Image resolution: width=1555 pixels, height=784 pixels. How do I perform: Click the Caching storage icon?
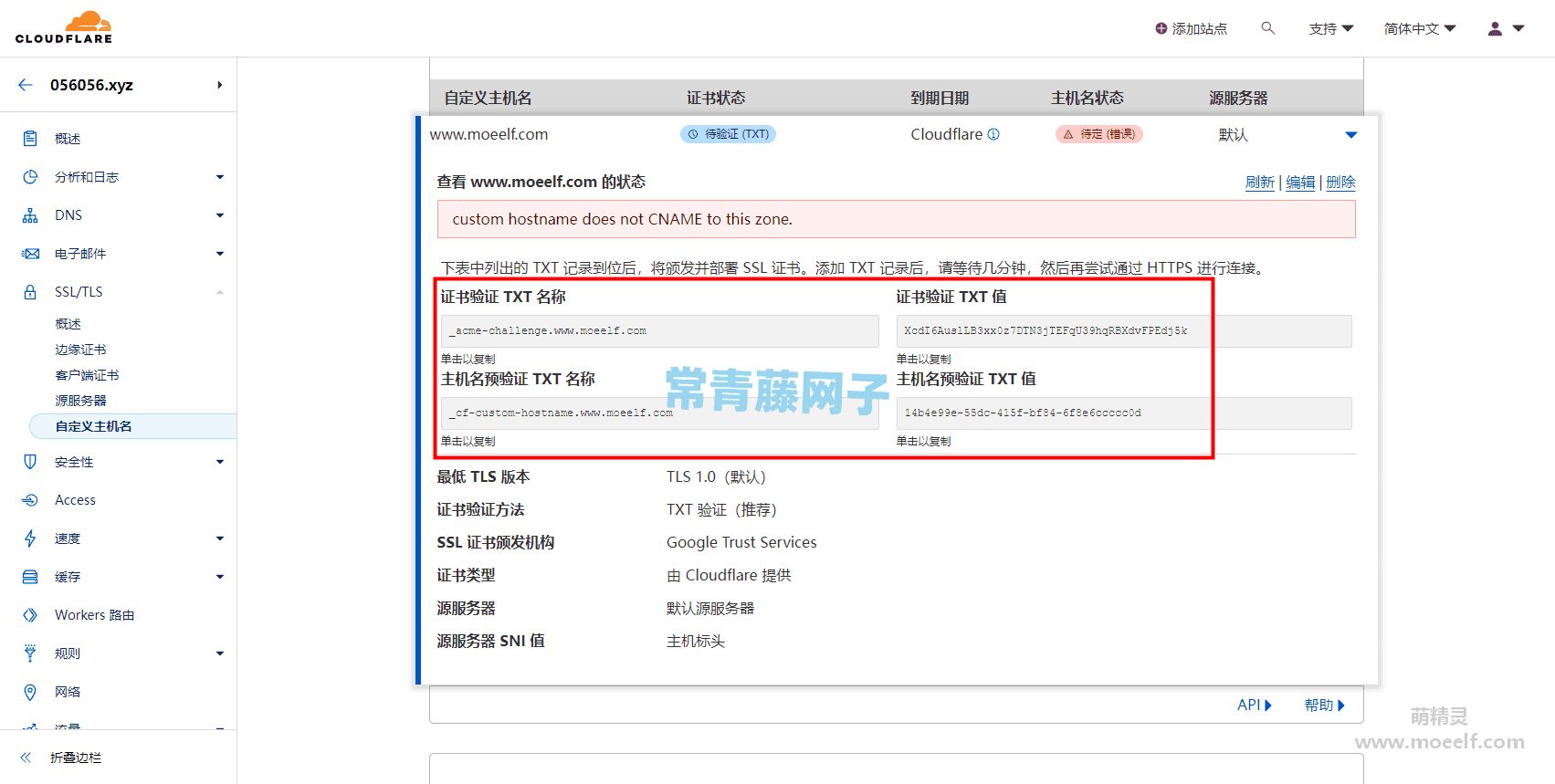click(x=30, y=577)
